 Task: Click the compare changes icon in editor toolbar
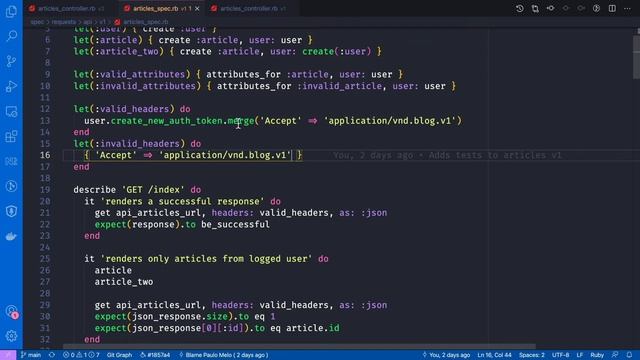pos(535,8)
